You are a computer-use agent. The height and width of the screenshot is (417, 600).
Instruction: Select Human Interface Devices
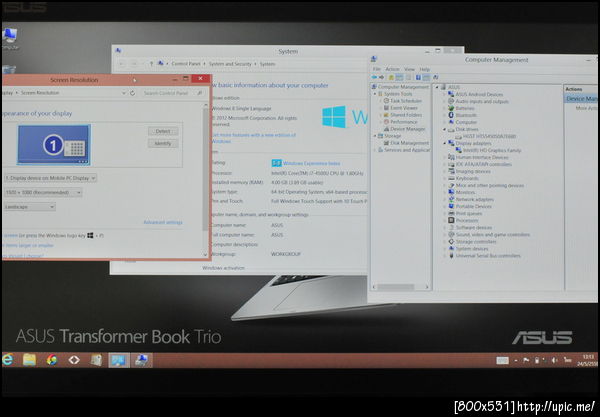coord(482,157)
